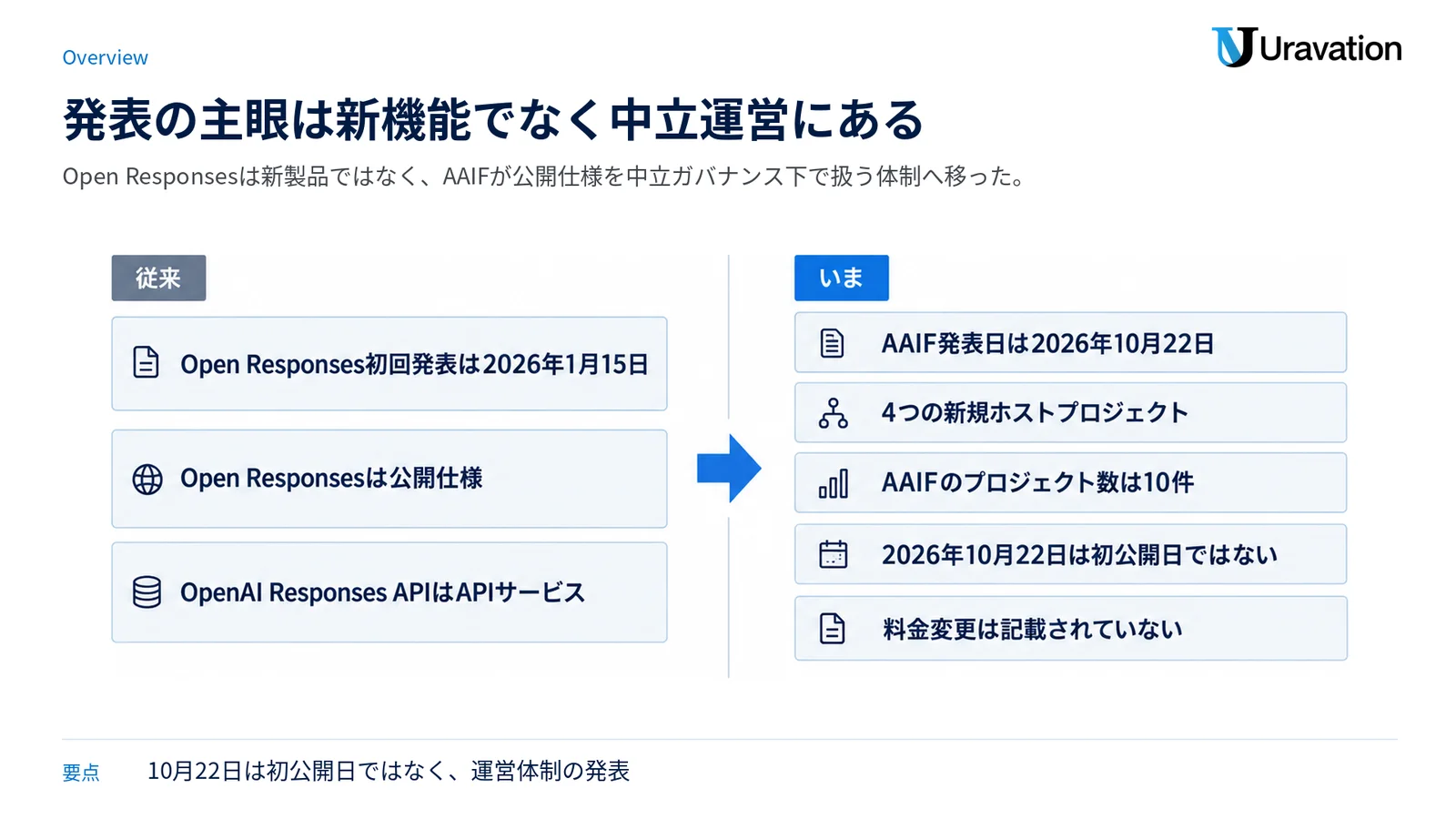Select the いま label tag
Viewport: 1456px width, 819px height.
coord(842,278)
